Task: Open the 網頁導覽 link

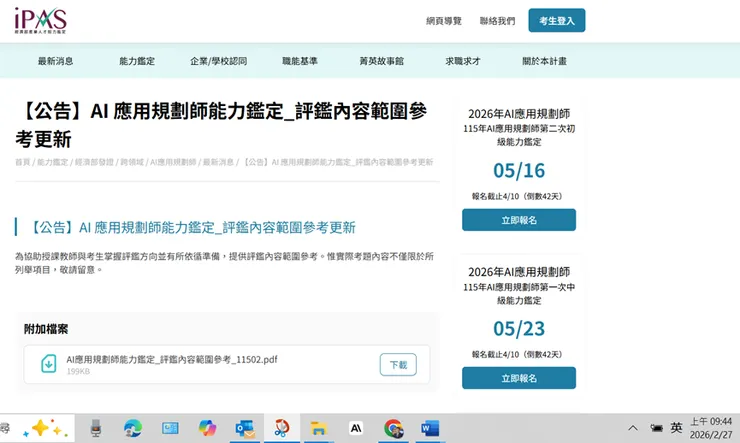Action: pos(444,21)
